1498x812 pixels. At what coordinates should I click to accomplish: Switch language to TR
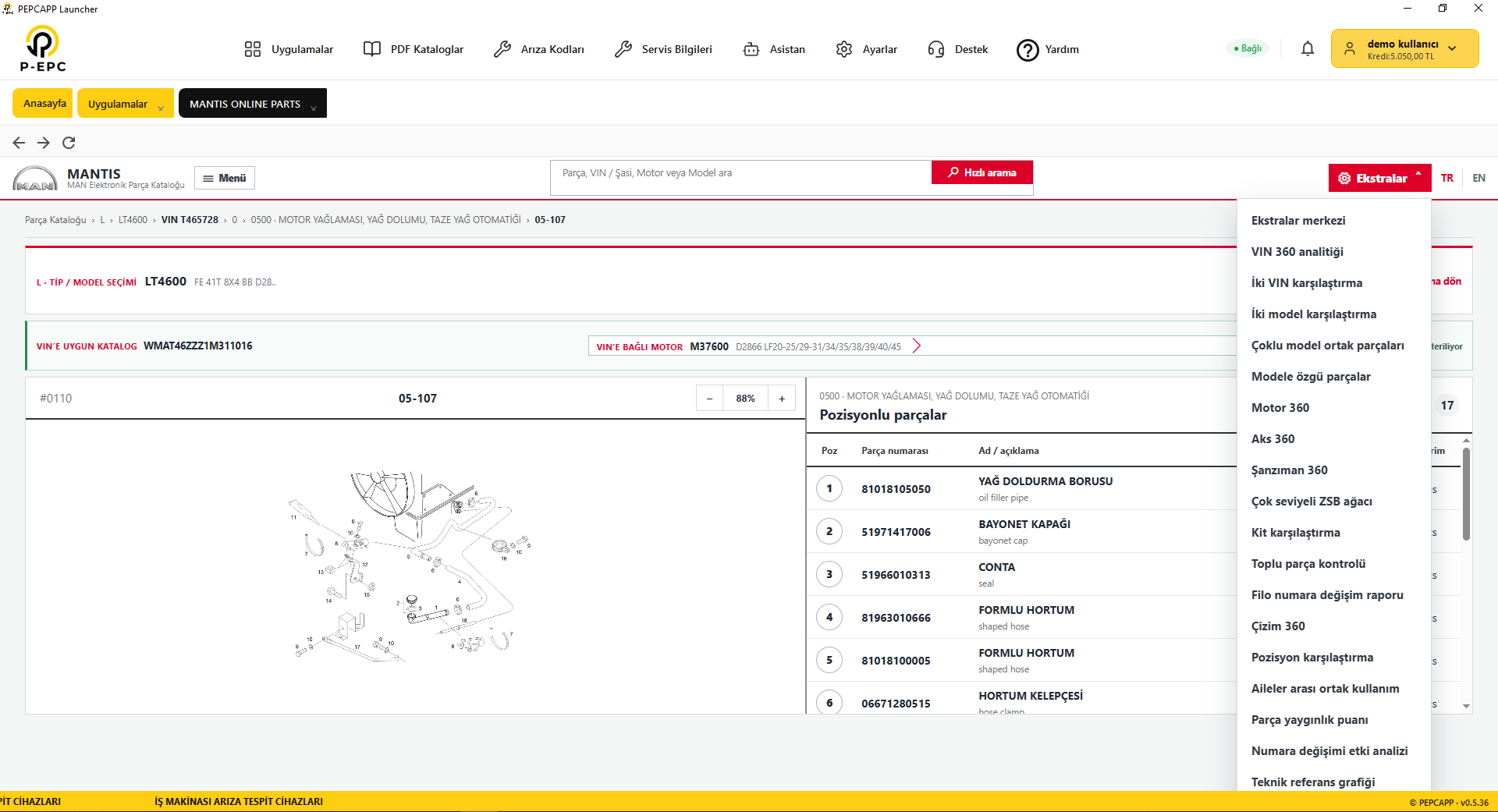tap(1447, 178)
